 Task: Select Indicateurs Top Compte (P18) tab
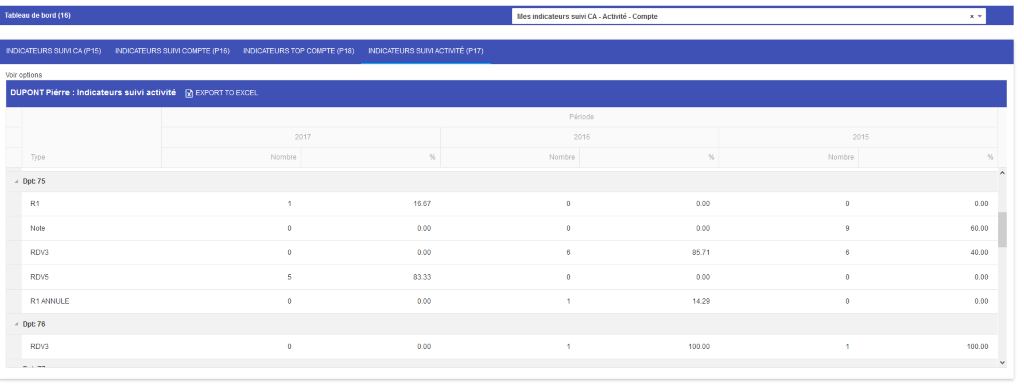click(298, 50)
